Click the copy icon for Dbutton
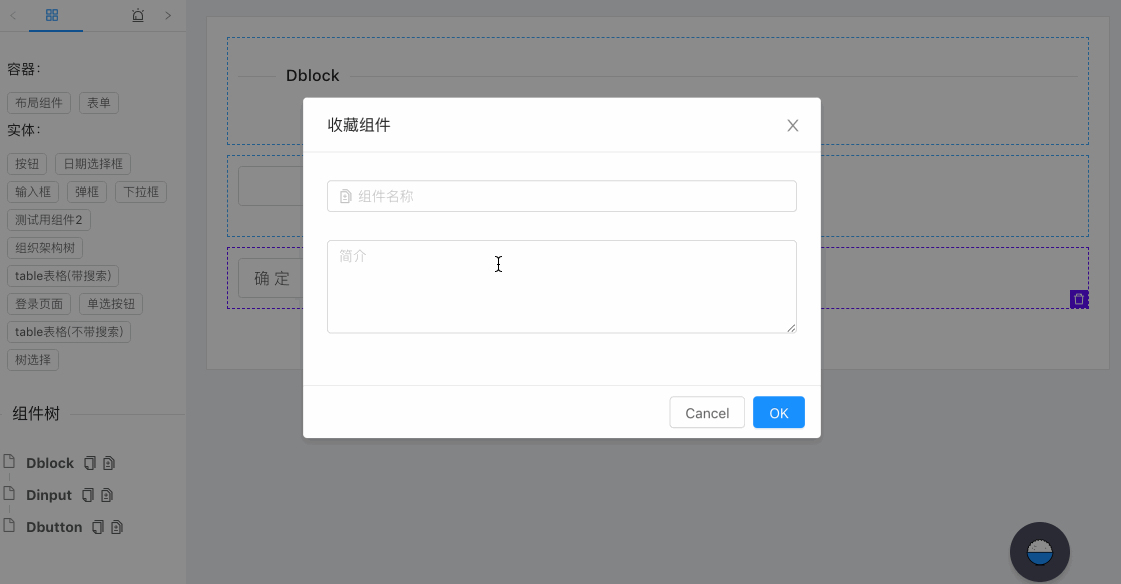This screenshot has height=584, width=1121. click(98, 528)
